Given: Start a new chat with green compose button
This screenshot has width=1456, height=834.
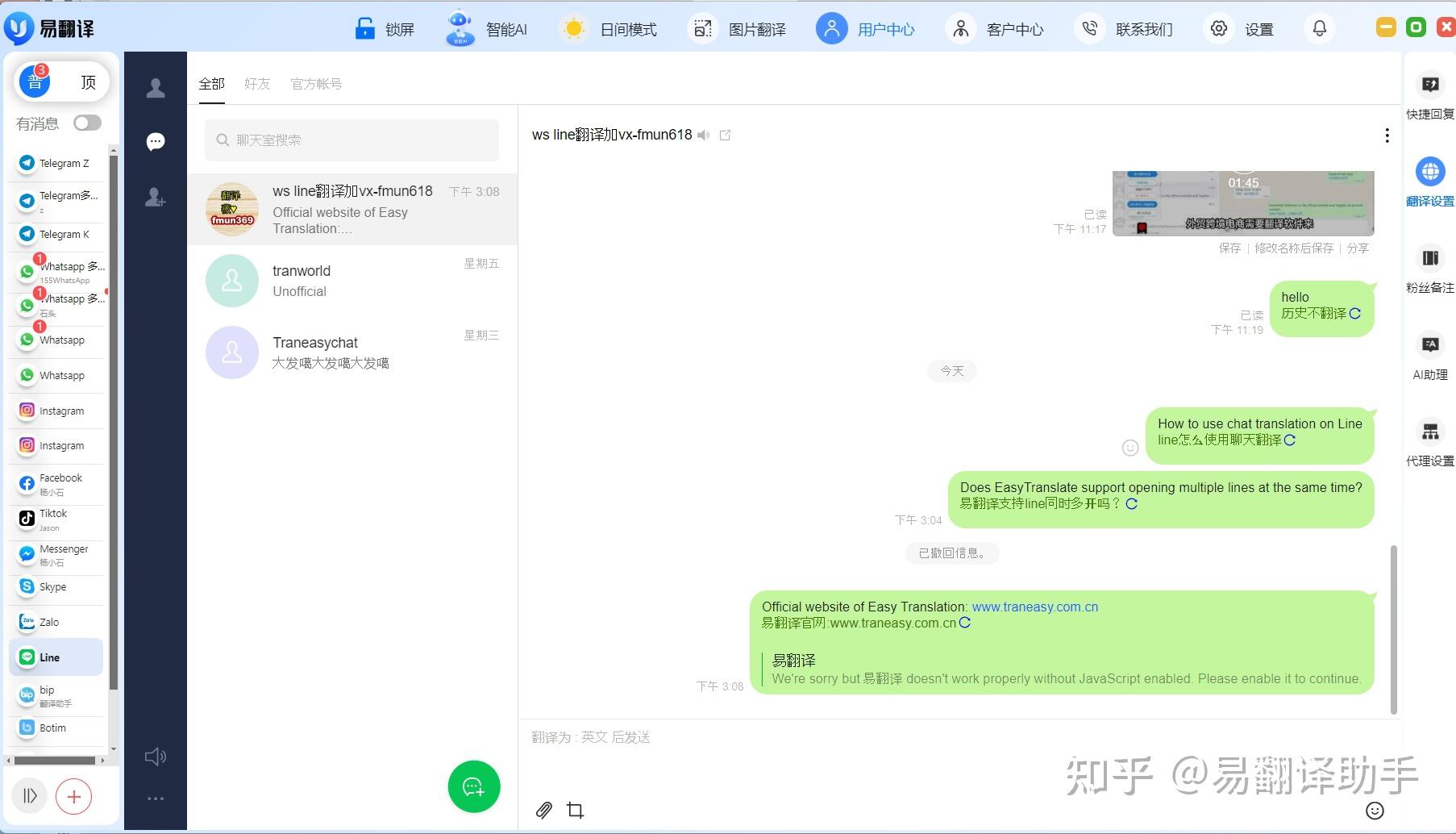Looking at the screenshot, I should pos(474,786).
